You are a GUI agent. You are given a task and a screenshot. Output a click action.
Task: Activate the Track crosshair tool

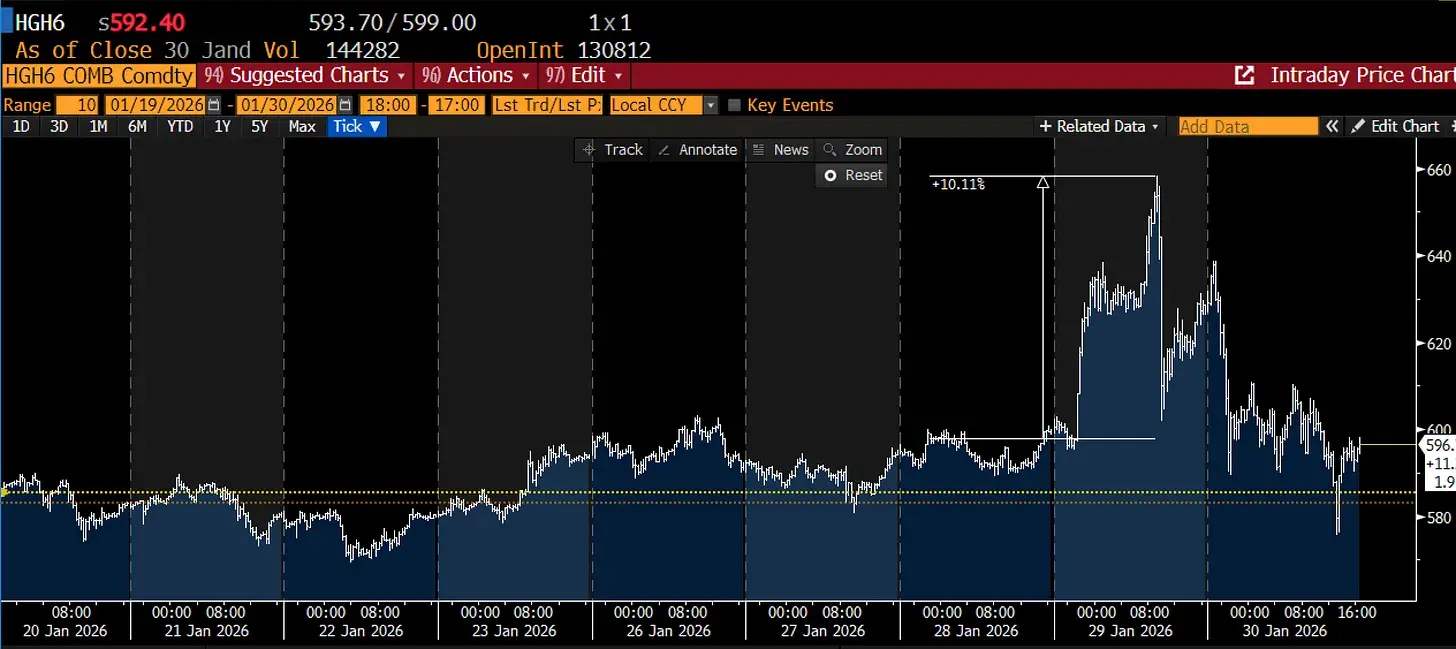tap(612, 149)
